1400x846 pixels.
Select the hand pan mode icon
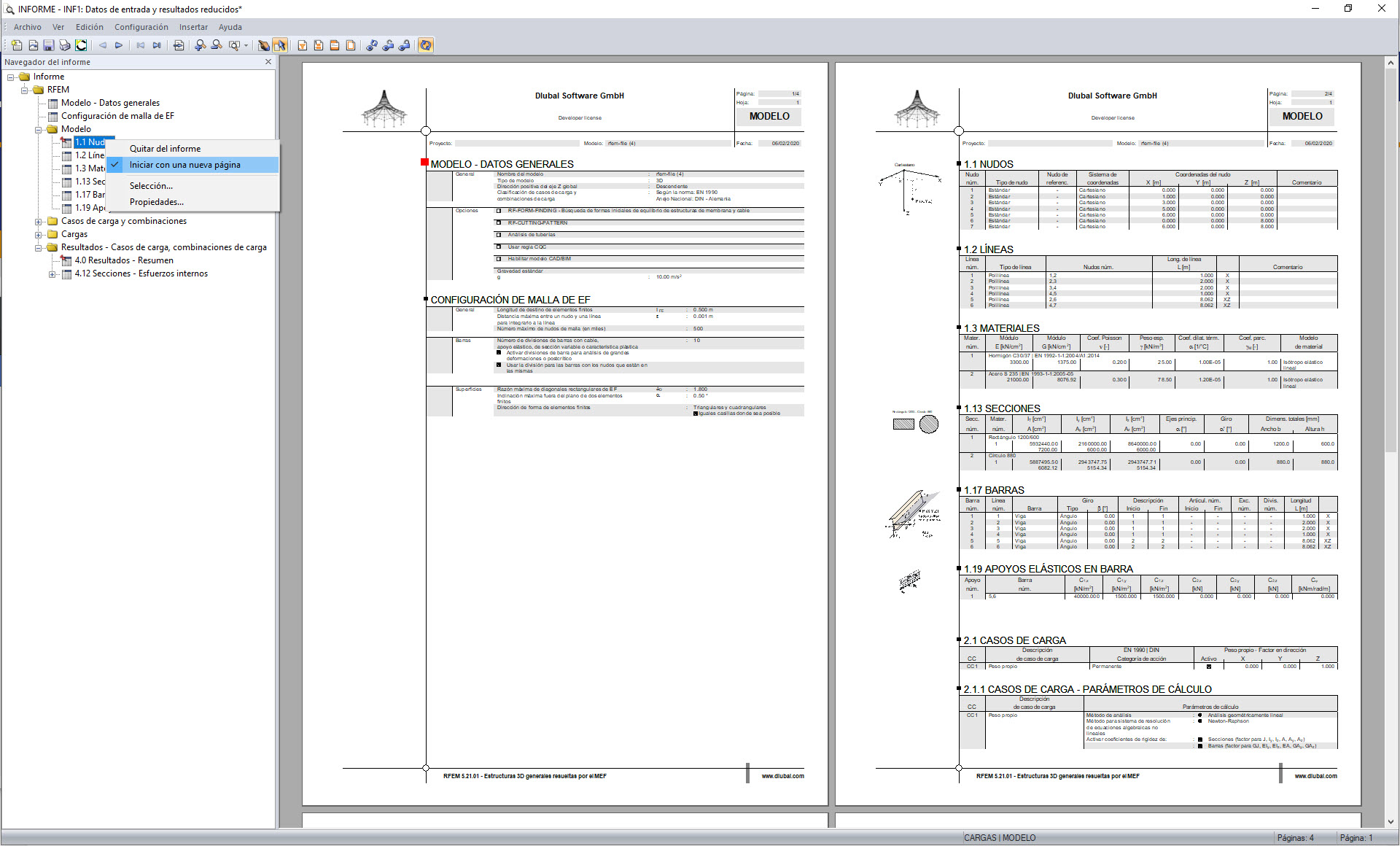pyautogui.click(x=264, y=45)
